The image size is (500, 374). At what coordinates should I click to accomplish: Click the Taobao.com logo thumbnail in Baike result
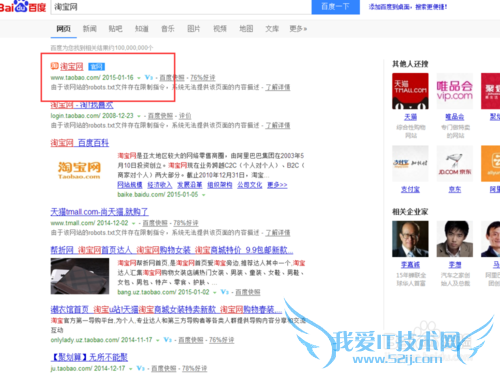79,170
